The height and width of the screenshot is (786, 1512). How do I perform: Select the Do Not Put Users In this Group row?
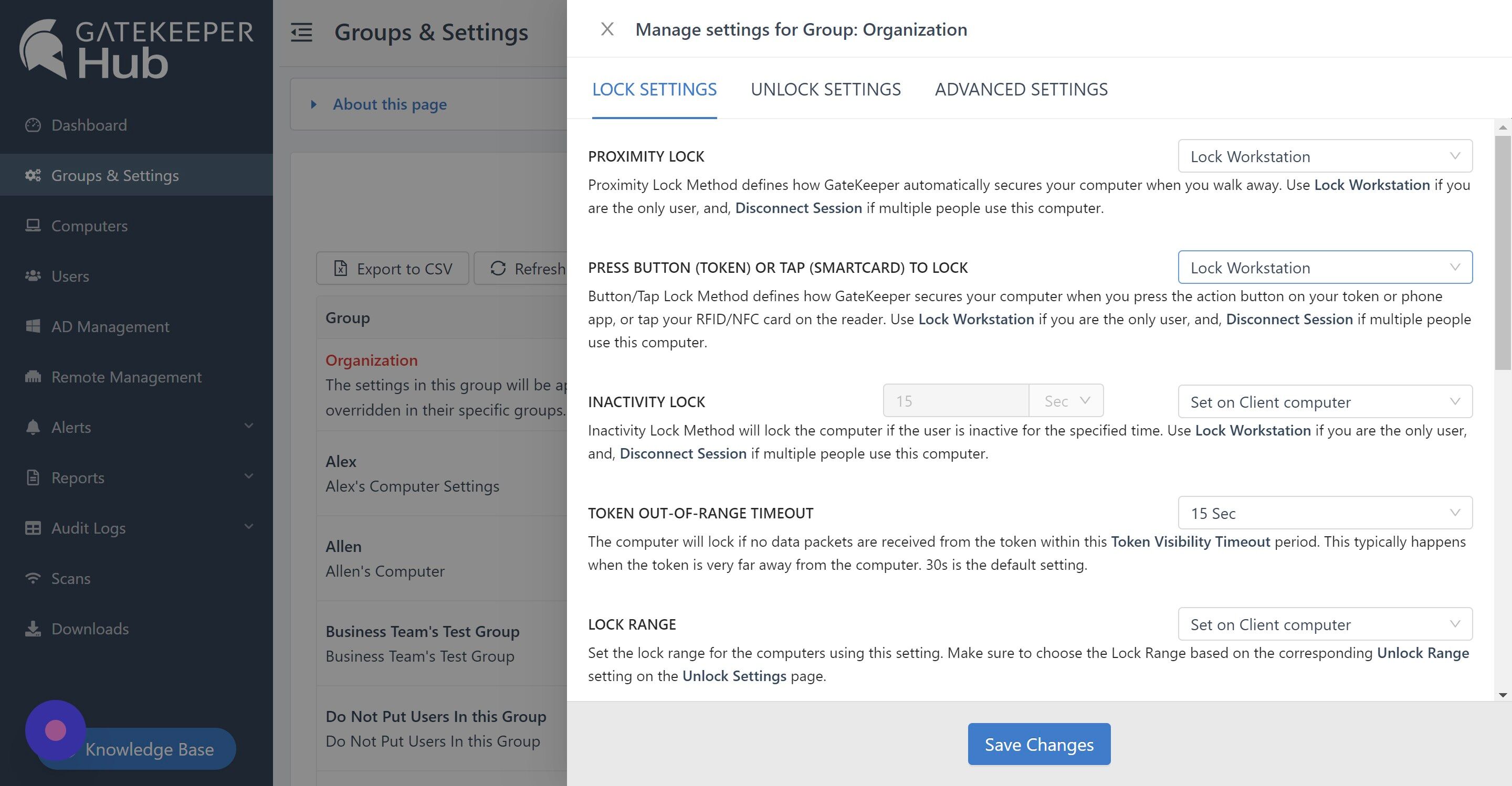(x=442, y=729)
